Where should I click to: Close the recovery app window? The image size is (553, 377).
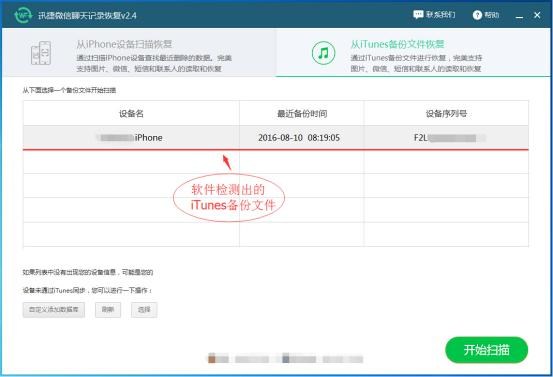[x=537, y=15]
